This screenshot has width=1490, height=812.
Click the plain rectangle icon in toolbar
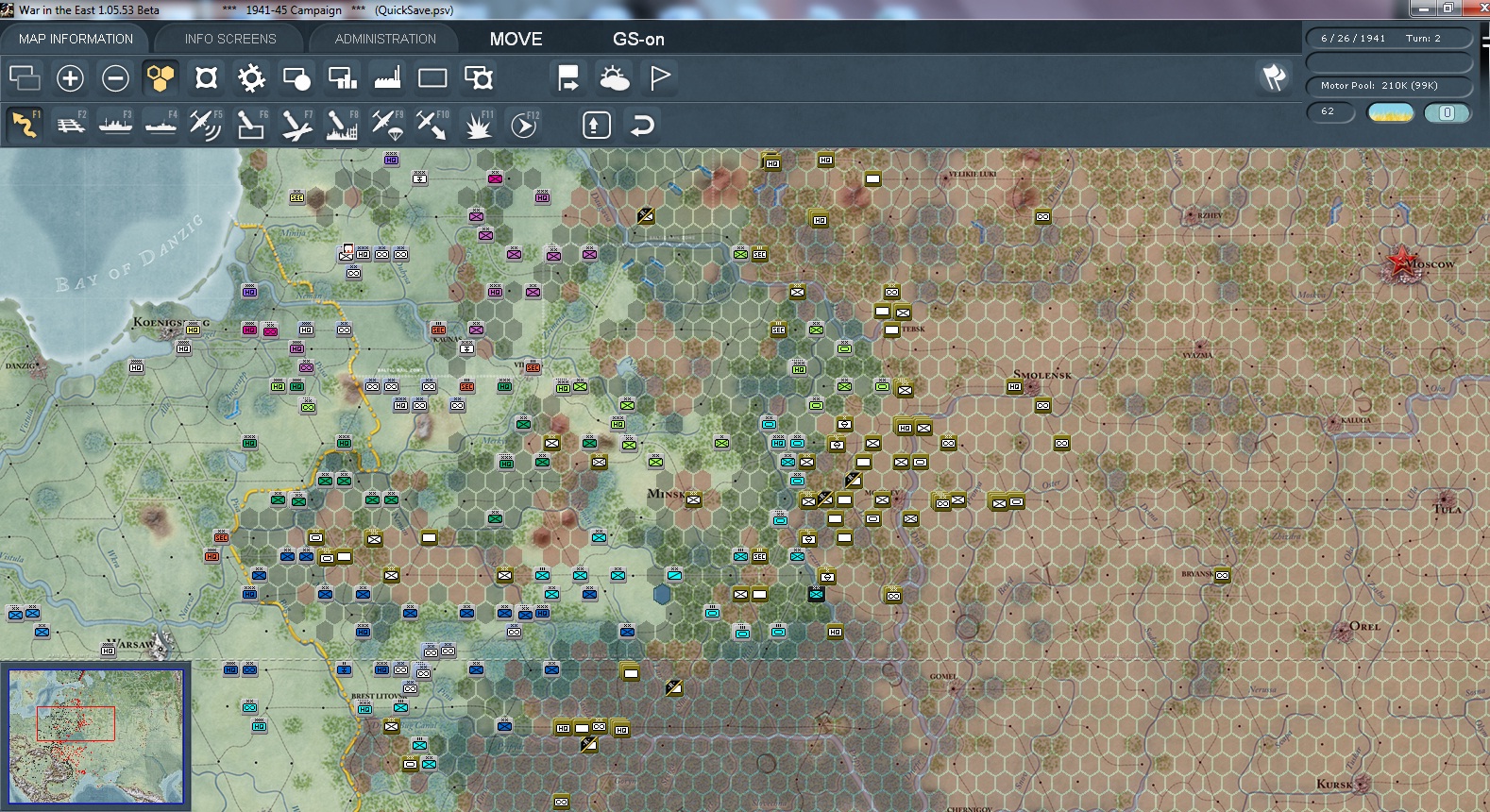(x=432, y=77)
